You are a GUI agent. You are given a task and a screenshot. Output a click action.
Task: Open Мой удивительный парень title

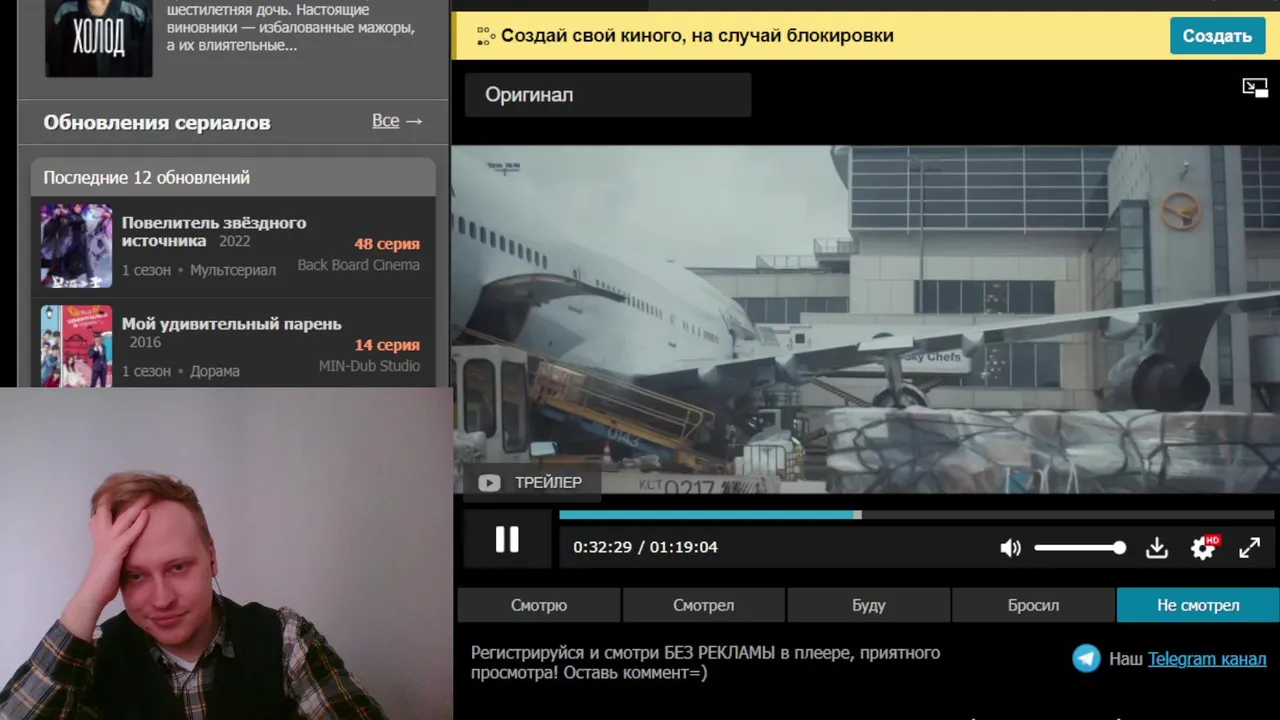coord(232,324)
